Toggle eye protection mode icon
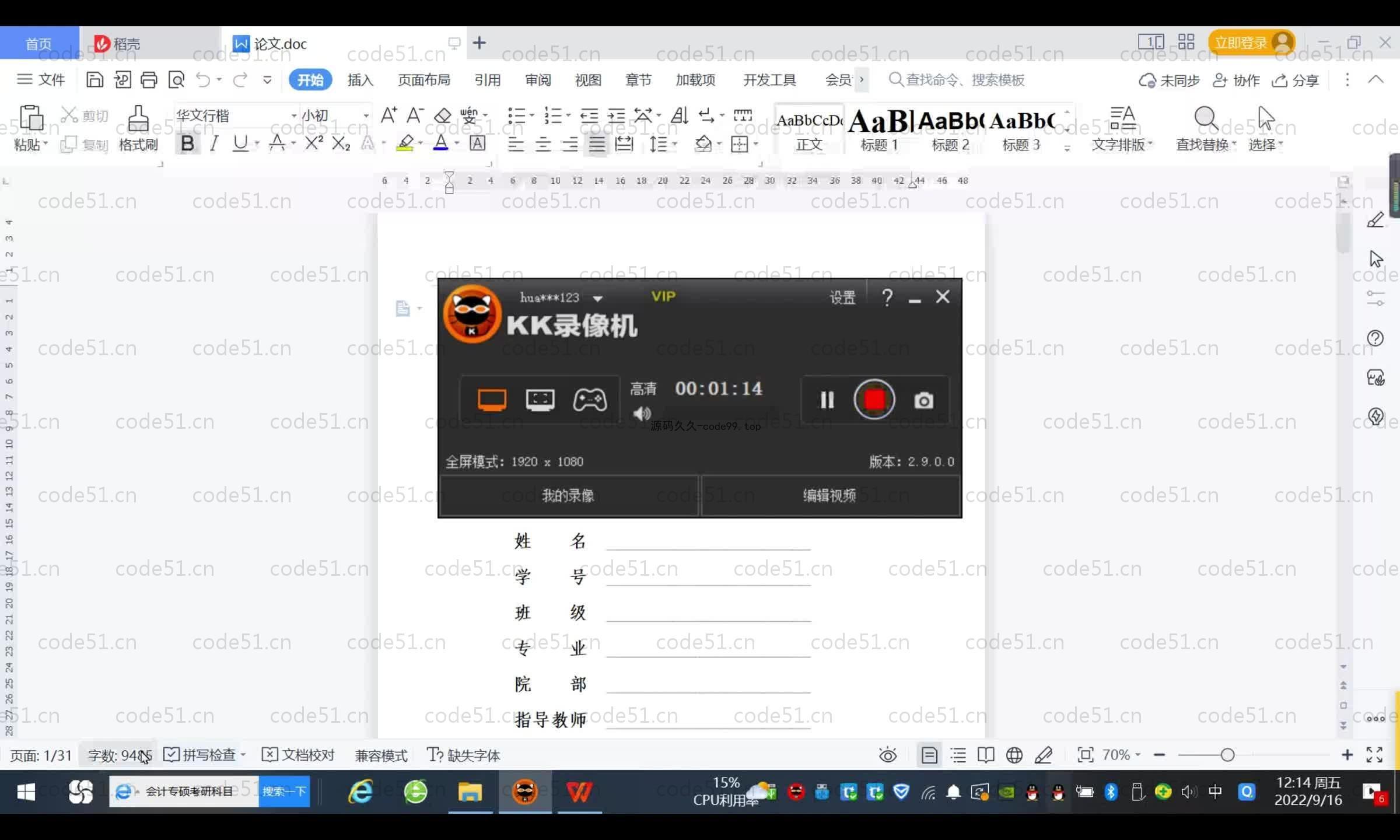The height and width of the screenshot is (840, 1400). [x=888, y=755]
